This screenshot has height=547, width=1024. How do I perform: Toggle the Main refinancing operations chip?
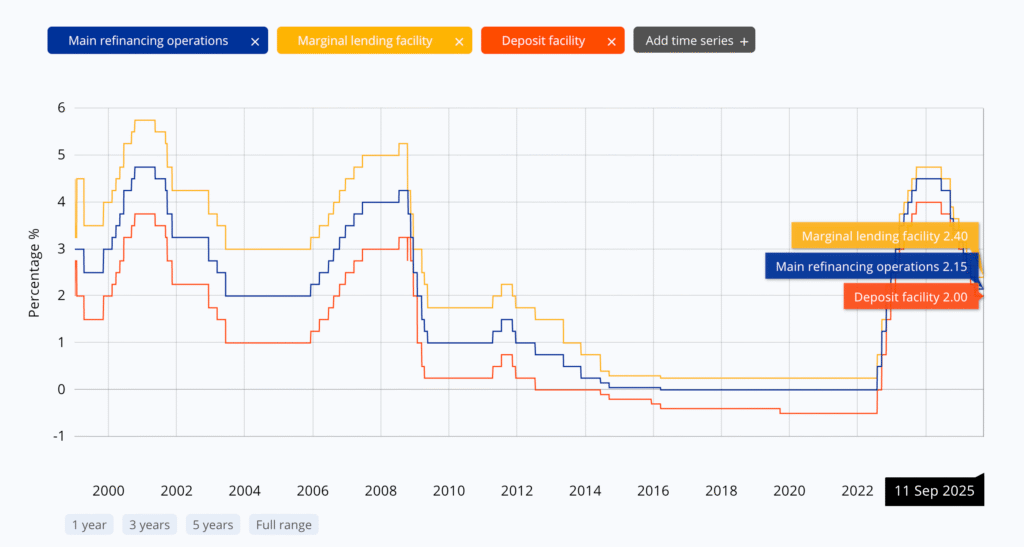[x=148, y=41]
